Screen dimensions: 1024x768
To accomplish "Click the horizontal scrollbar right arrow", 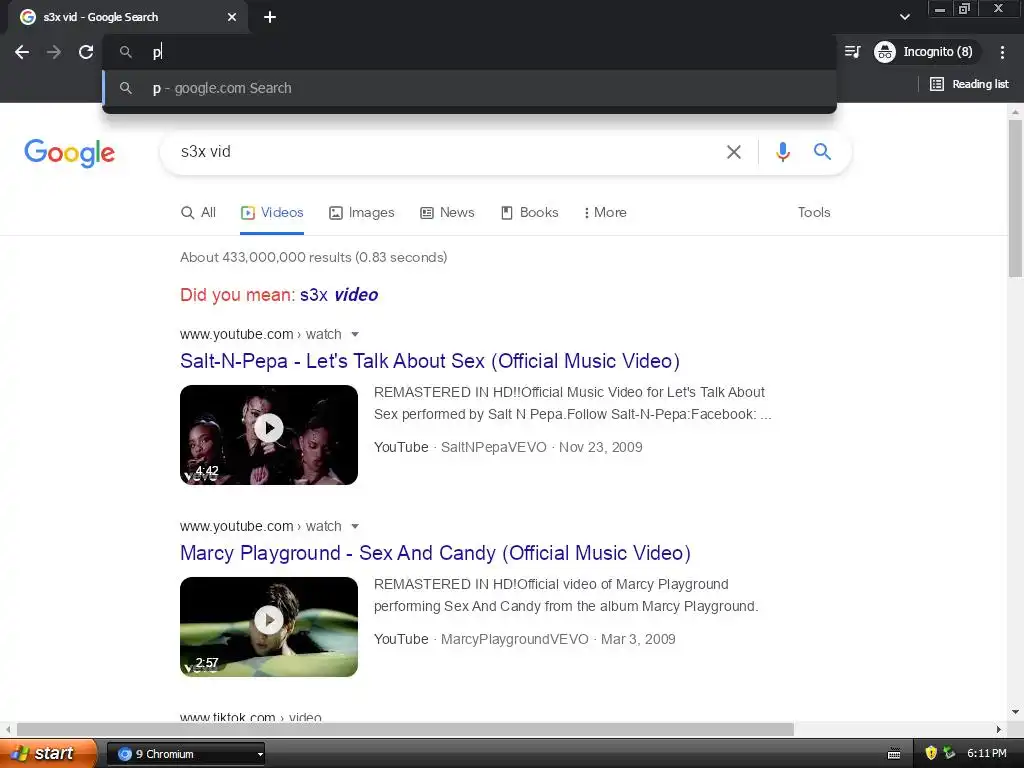I will click(999, 729).
